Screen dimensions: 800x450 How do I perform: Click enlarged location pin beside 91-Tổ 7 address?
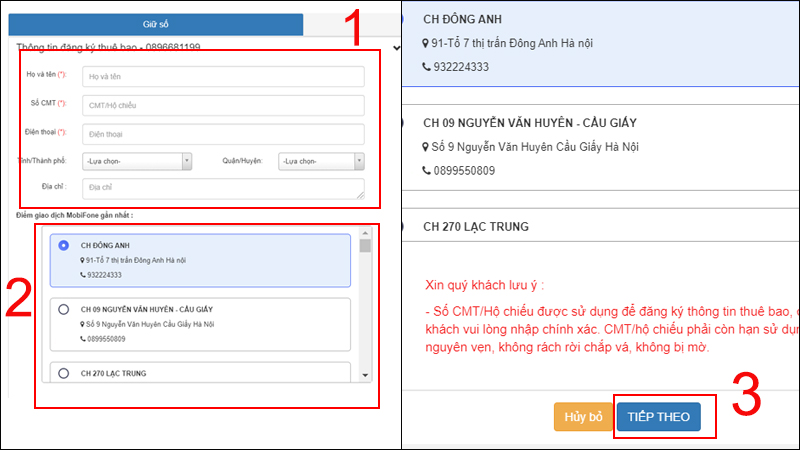click(x=426, y=43)
